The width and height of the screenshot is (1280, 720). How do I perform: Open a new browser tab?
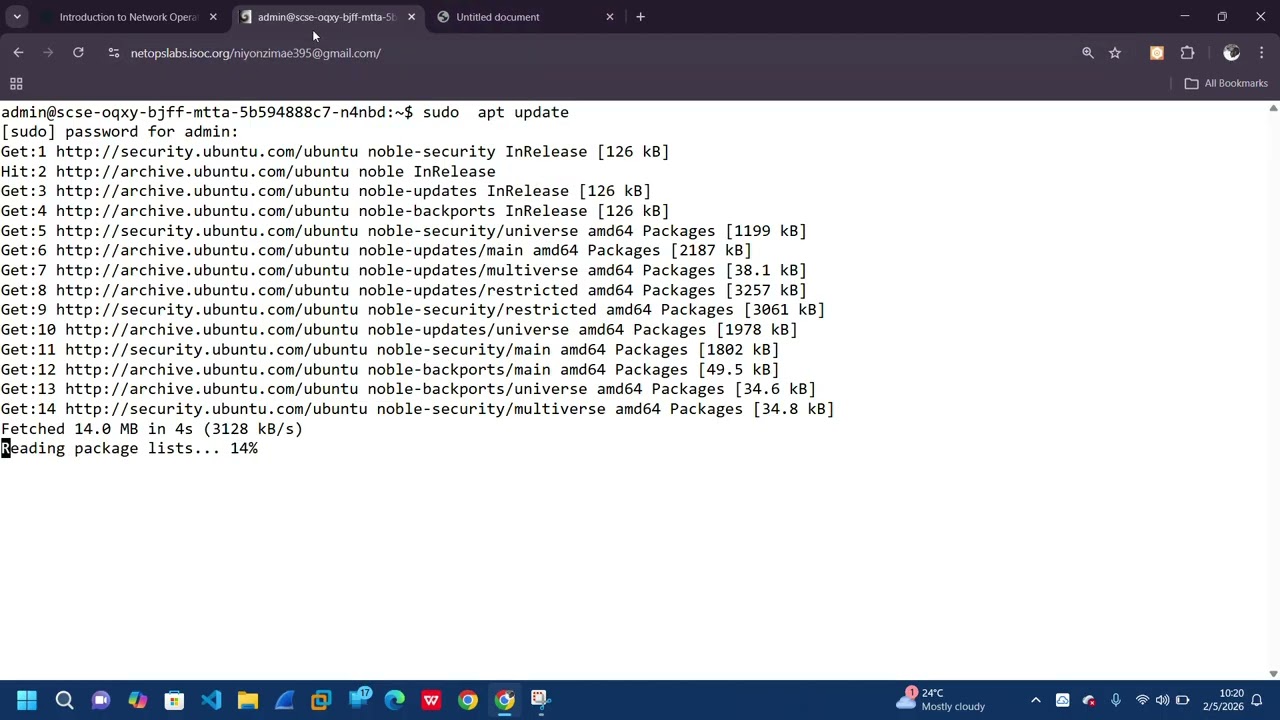pyautogui.click(x=640, y=17)
